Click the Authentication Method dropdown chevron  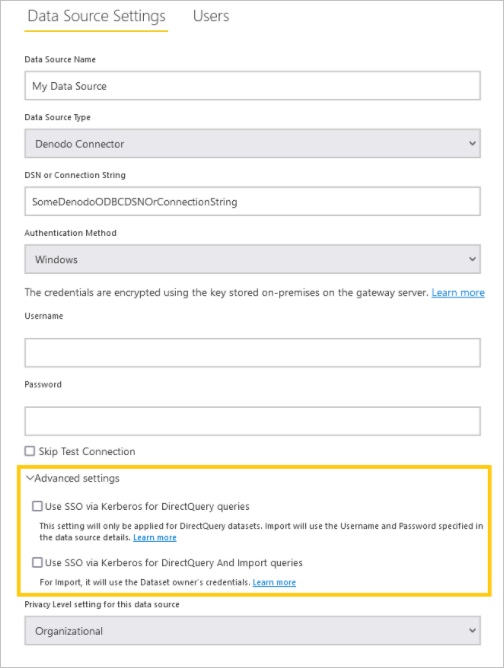point(472,259)
